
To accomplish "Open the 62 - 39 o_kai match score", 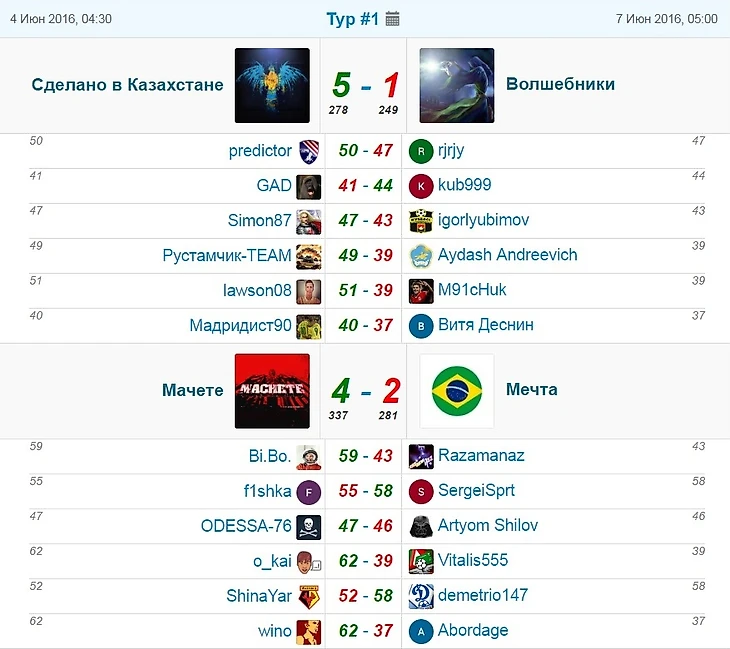I will tap(366, 561).
